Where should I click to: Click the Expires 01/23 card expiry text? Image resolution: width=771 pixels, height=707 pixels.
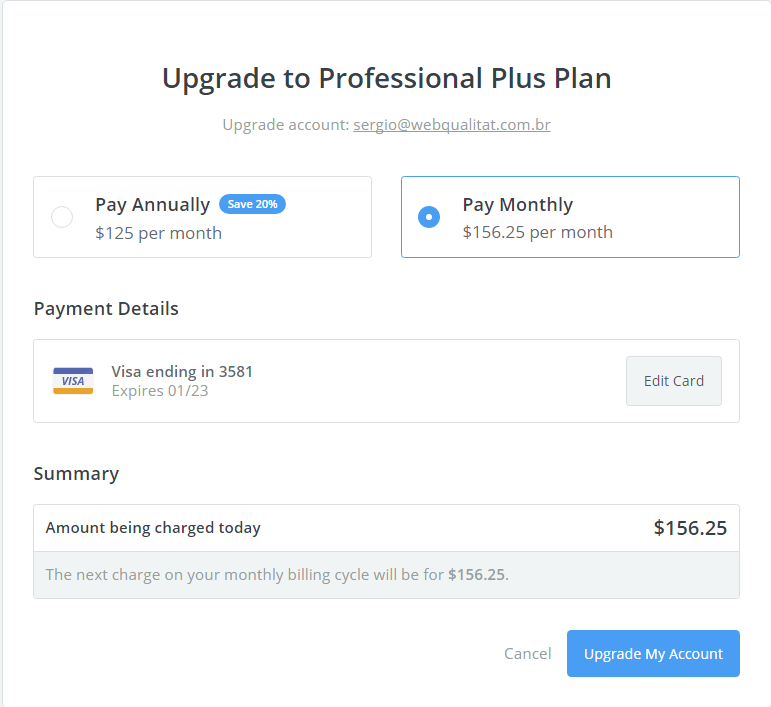[x=160, y=390]
